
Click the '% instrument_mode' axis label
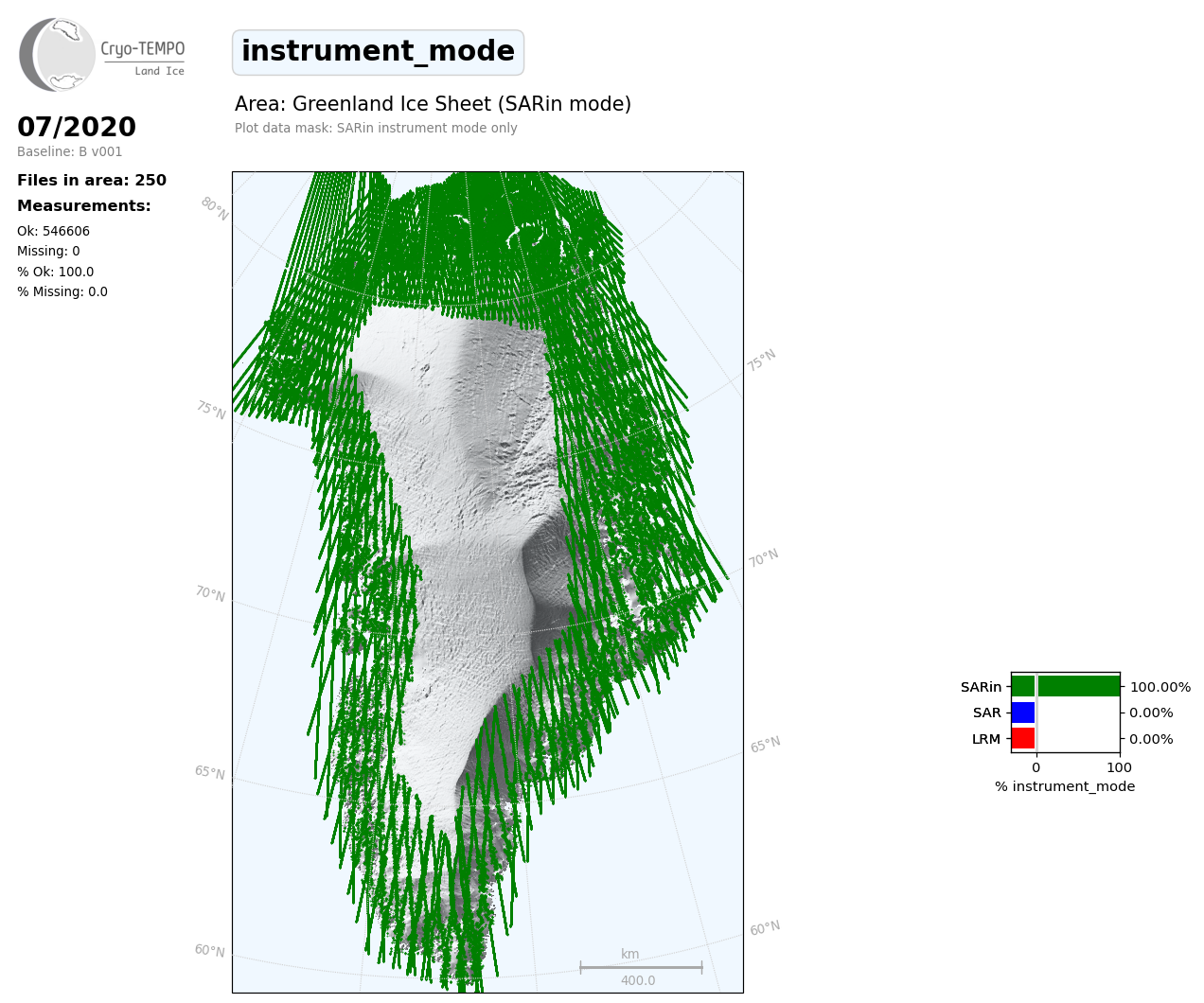click(1064, 786)
